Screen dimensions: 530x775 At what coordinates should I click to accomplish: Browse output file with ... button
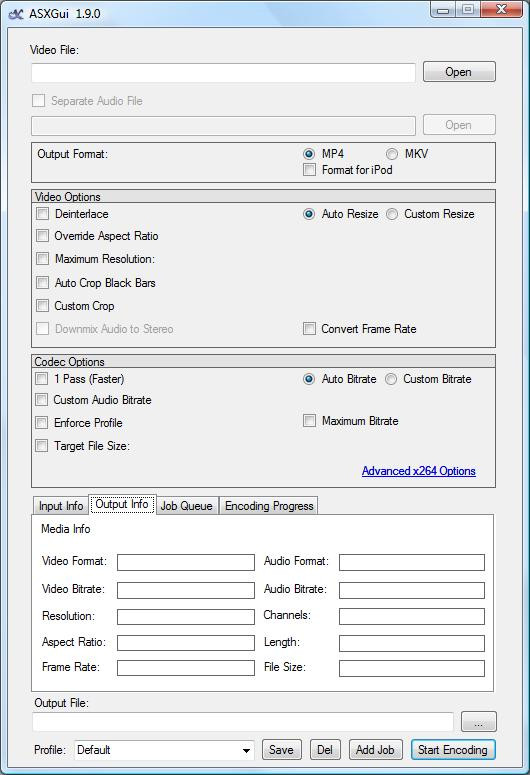479,722
